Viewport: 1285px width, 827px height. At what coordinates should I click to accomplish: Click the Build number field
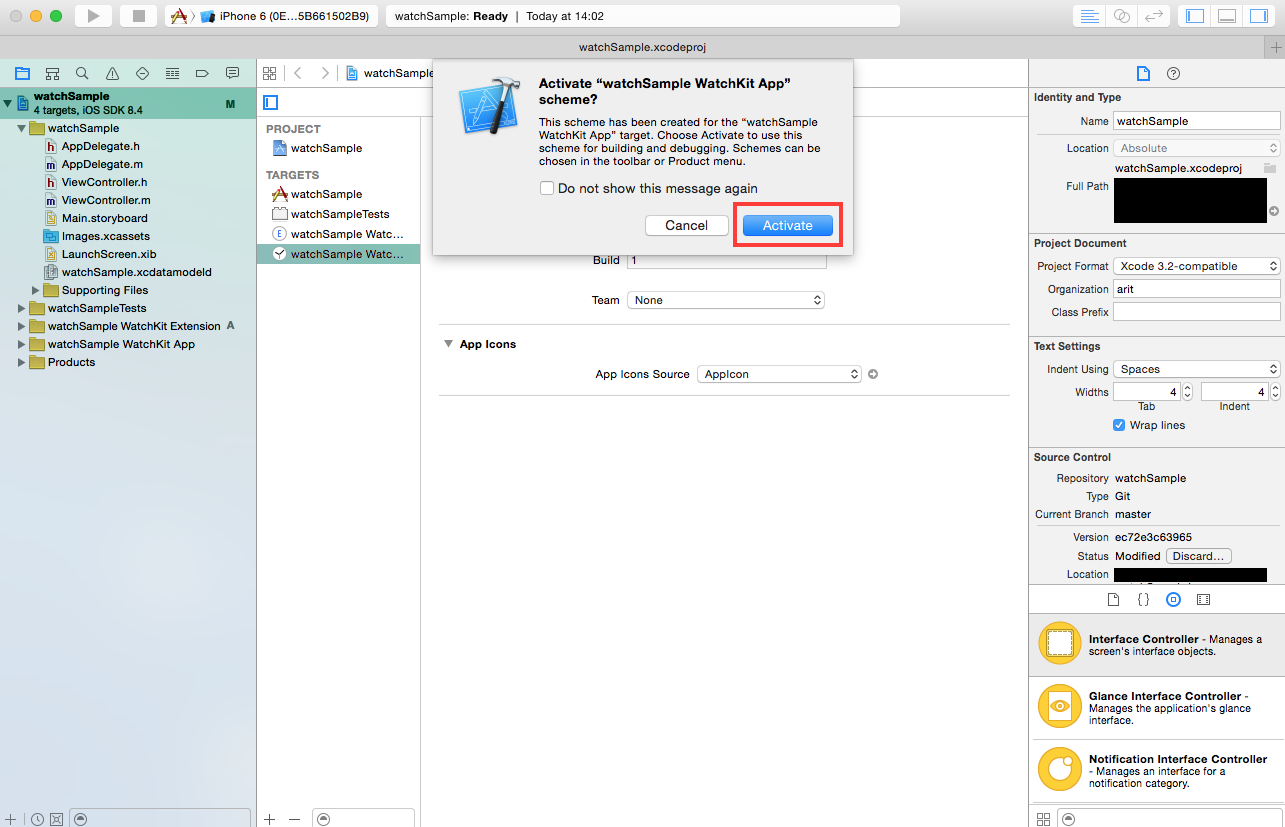coord(727,260)
